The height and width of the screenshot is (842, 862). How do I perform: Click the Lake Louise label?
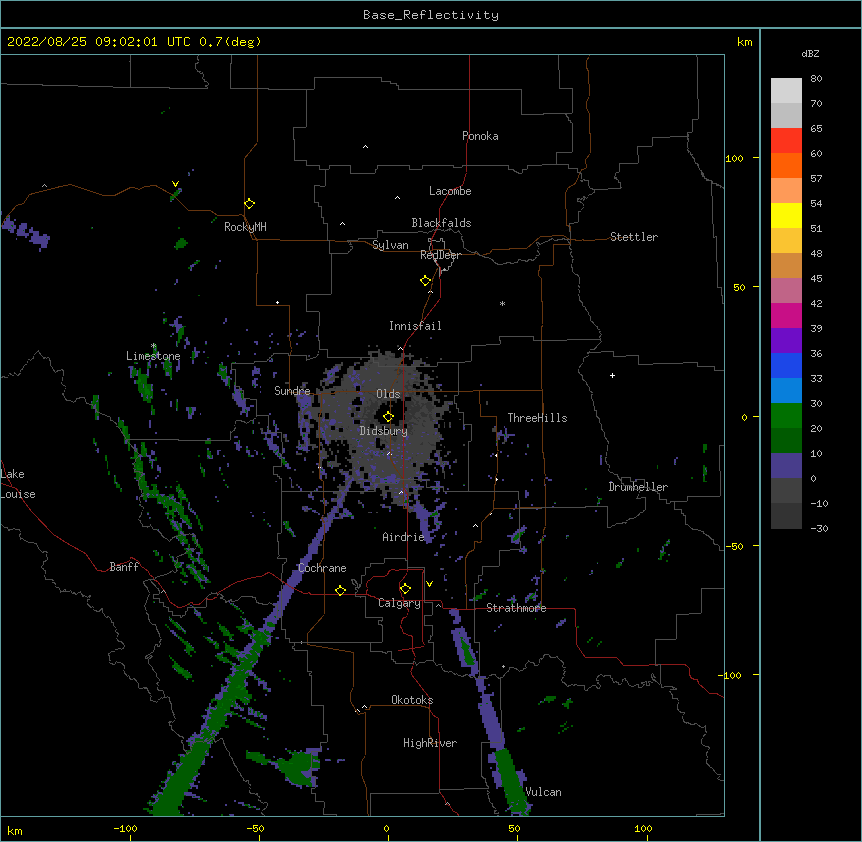18,484
